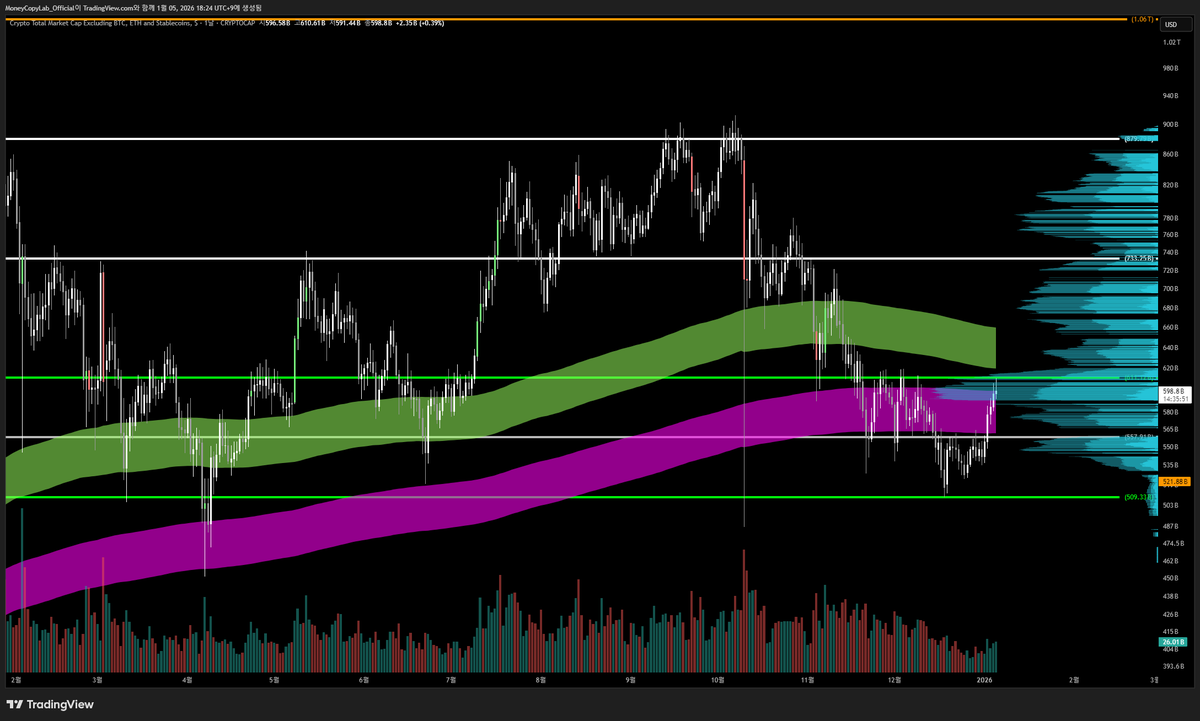Viewport: 1200px width, 721px height.
Task: Select the orange (1.06 T) line label
Action: point(1143,19)
